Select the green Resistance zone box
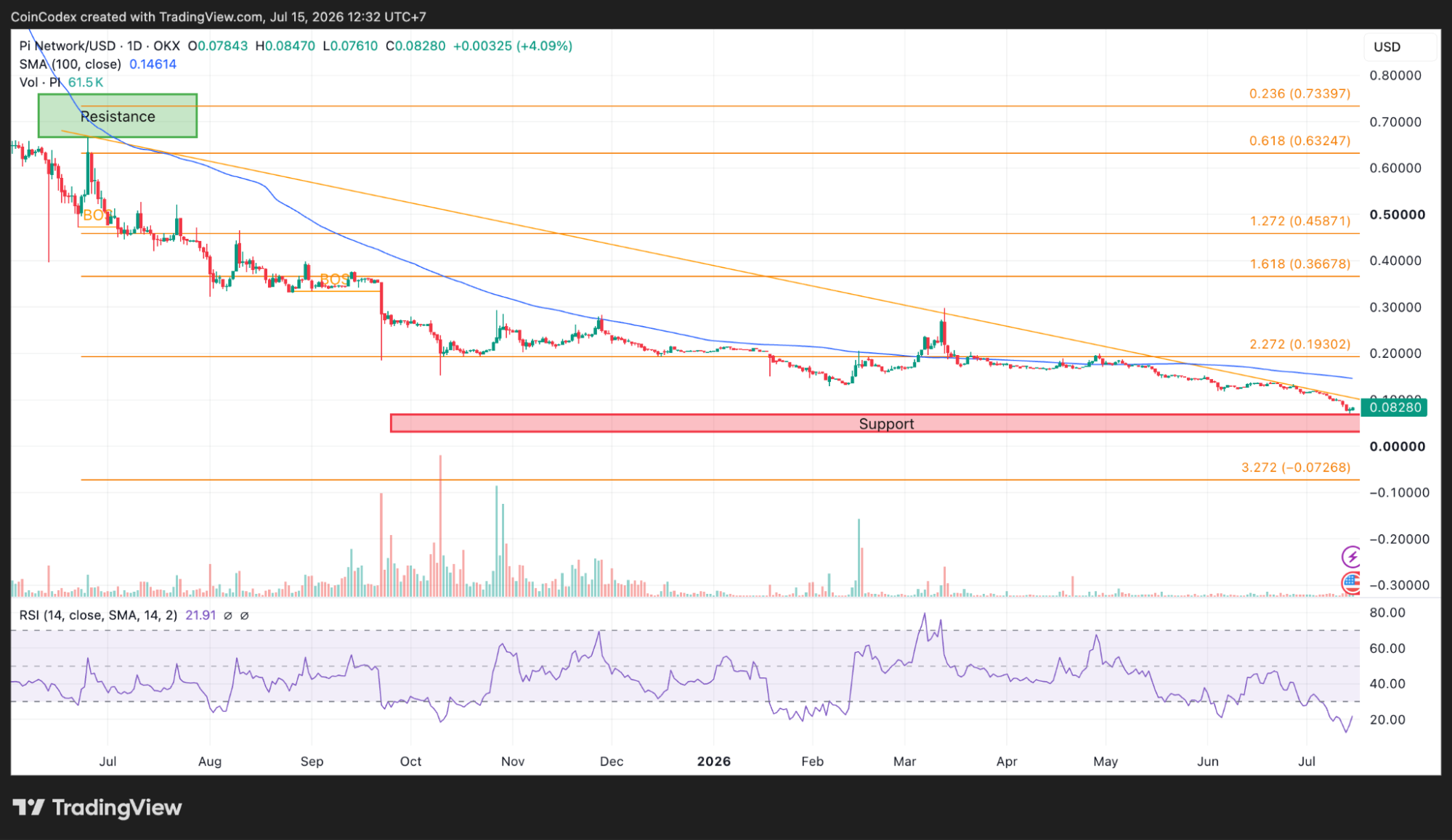Viewport: 1452px width, 840px height. coord(118,115)
